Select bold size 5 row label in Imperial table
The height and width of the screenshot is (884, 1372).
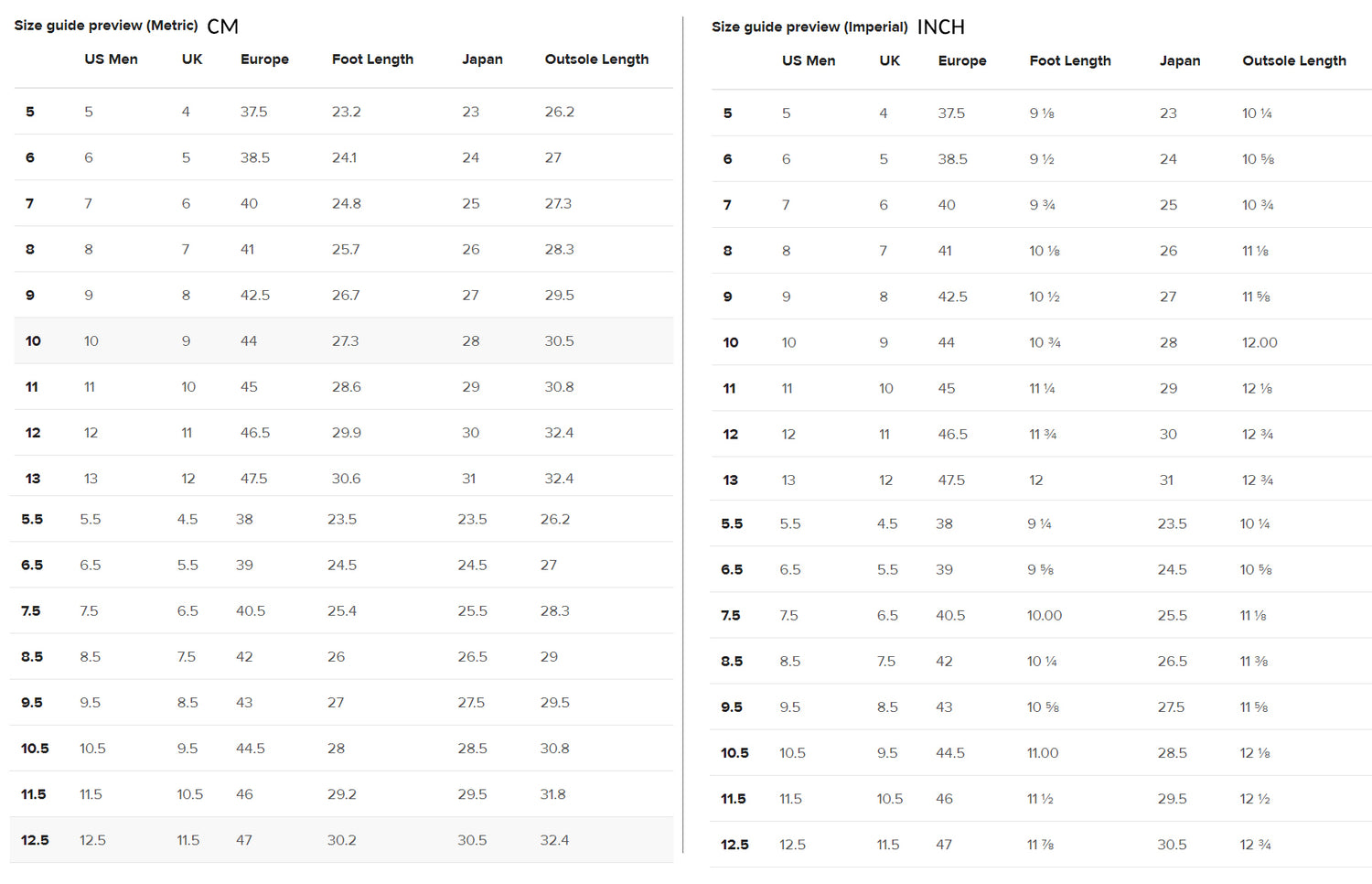coord(727,113)
